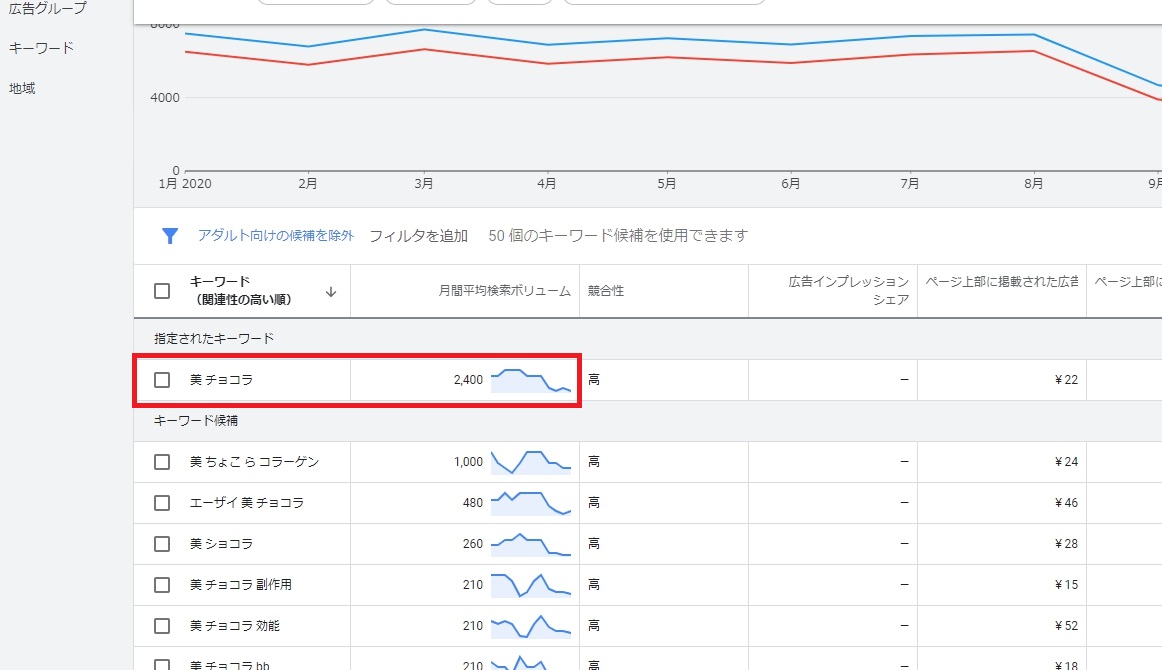Toggle the select-all checkbox in table header
The width and height of the screenshot is (1162, 670).
[x=162, y=291]
